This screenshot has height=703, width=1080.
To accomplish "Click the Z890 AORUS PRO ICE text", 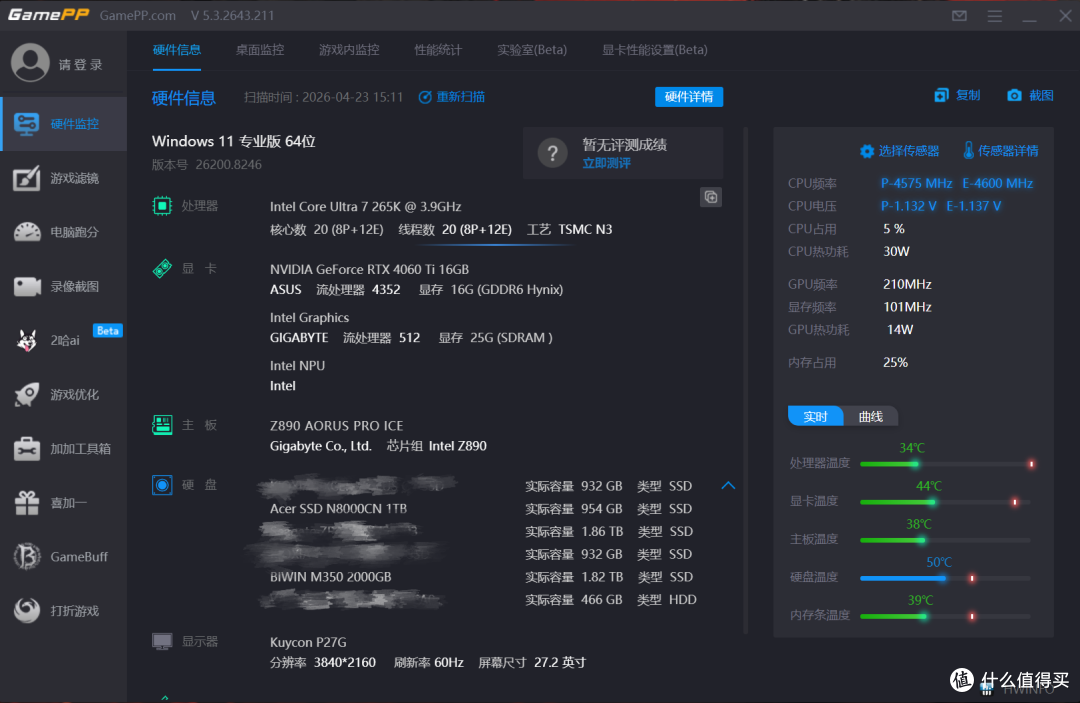I will click(336, 426).
